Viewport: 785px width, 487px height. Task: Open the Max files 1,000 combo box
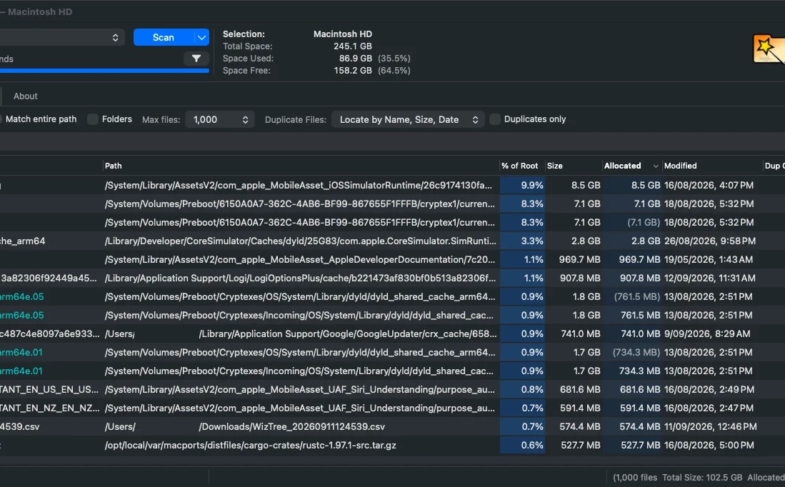click(x=220, y=120)
